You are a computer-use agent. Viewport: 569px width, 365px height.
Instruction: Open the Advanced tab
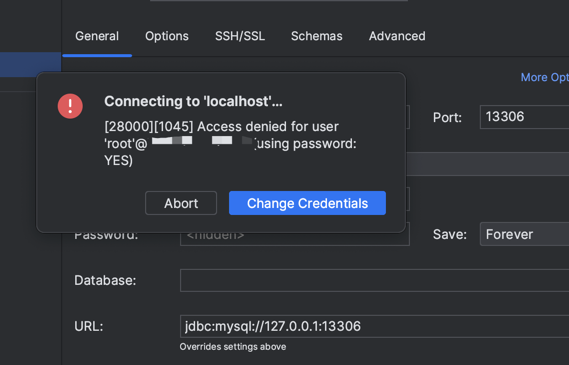tap(397, 36)
